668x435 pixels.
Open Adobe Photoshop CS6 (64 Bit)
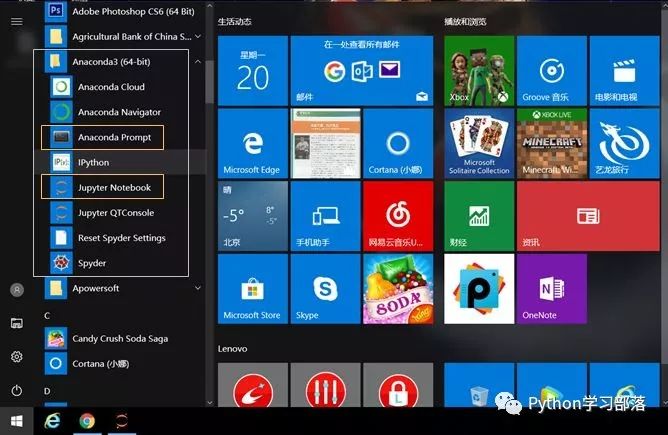coord(120,12)
